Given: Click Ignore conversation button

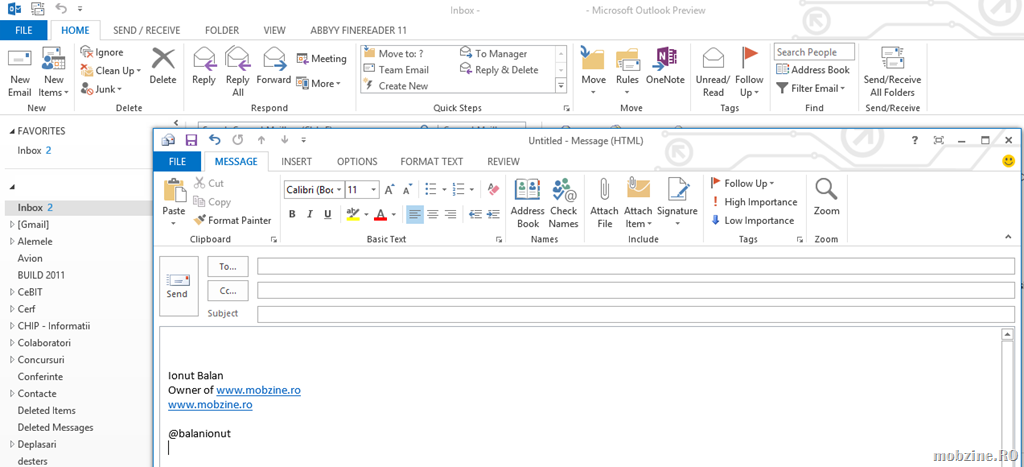Looking at the screenshot, I should coord(102,52).
